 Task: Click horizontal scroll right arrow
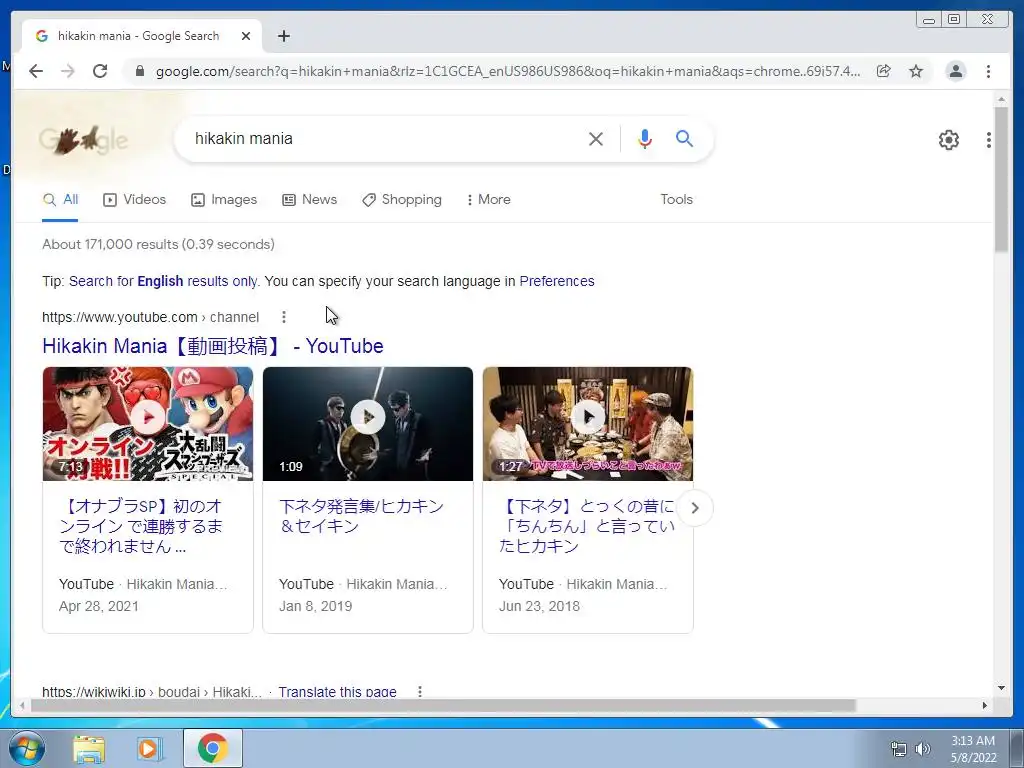[x=985, y=705]
